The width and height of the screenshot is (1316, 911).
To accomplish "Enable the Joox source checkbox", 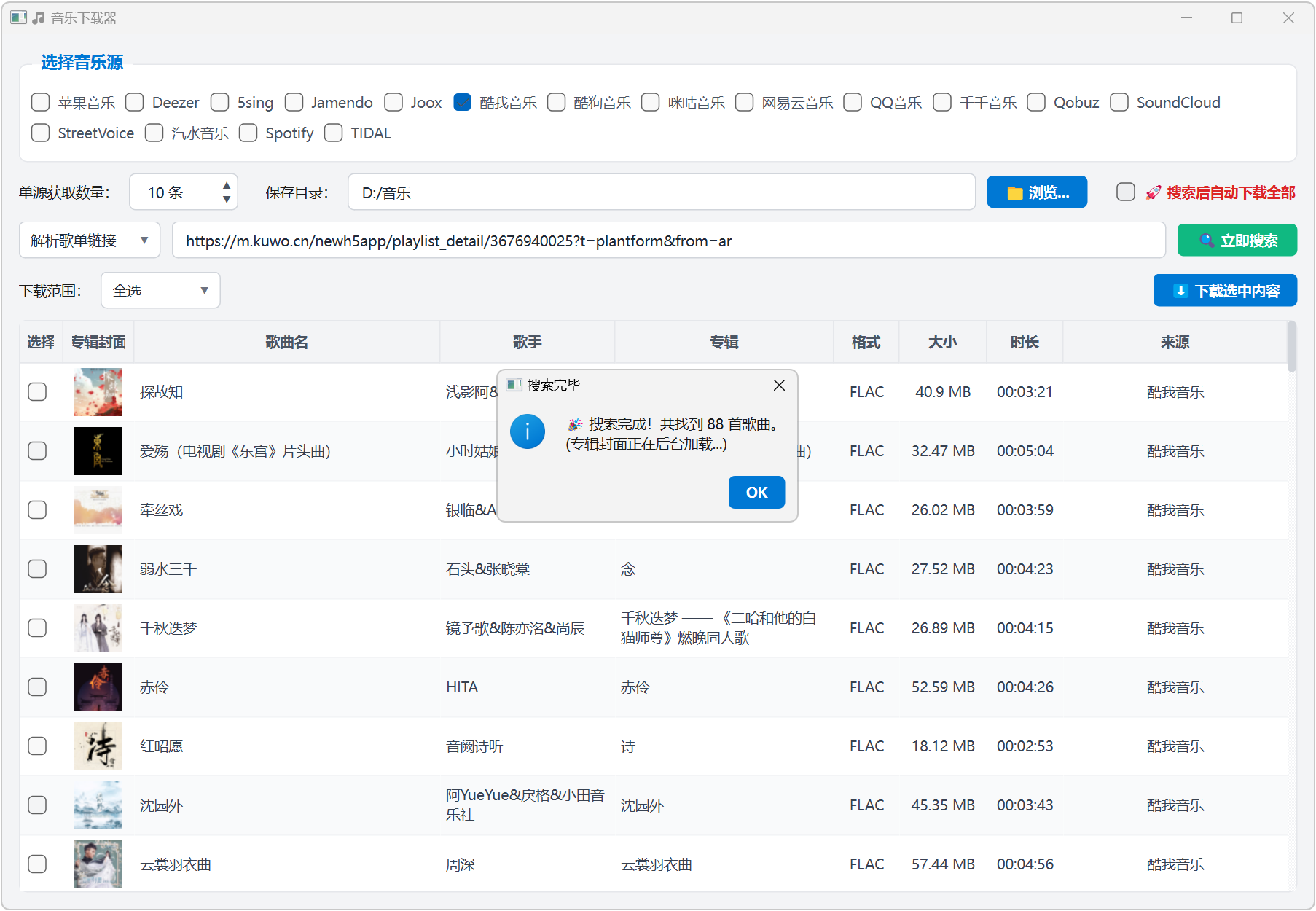I will point(393,103).
